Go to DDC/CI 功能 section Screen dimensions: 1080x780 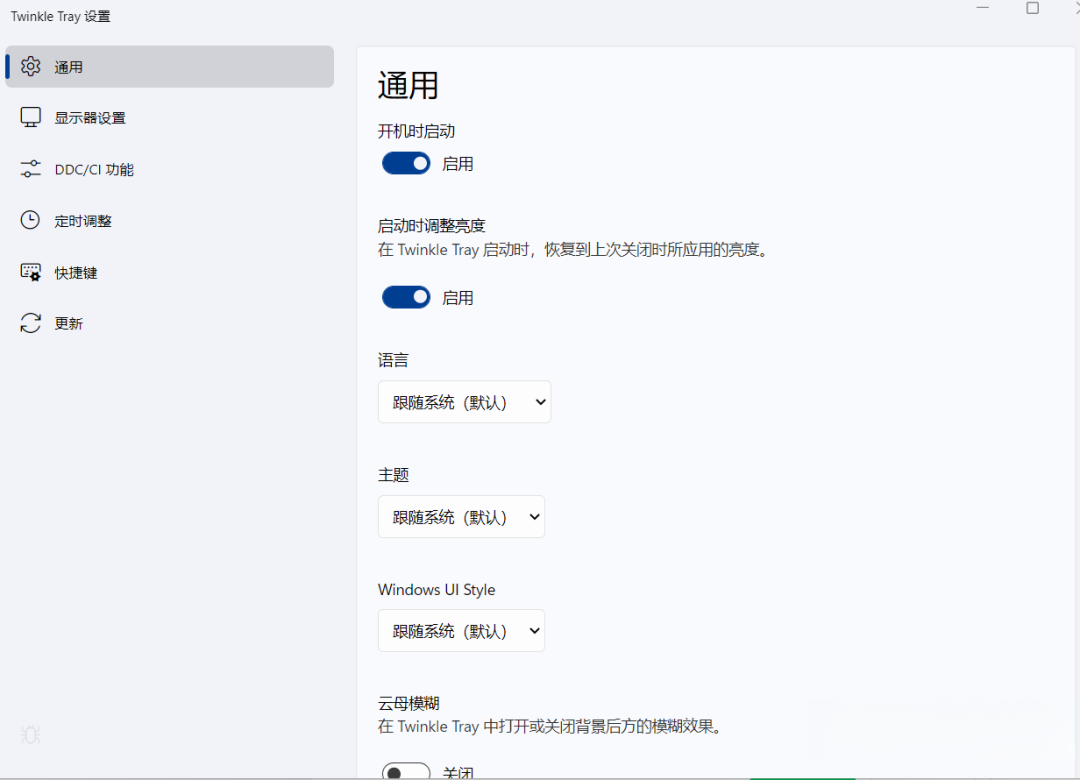[169, 170]
